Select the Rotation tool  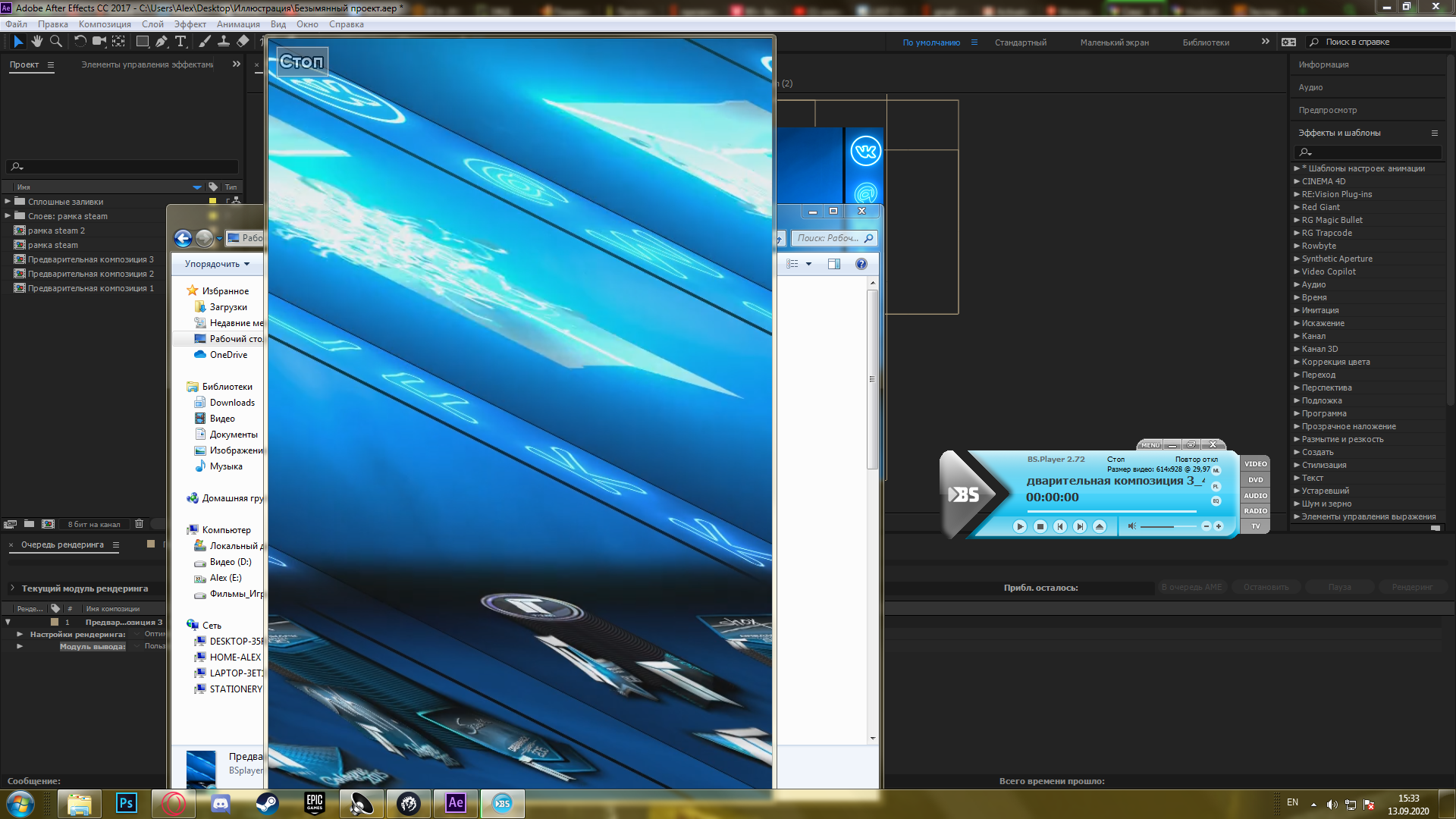tap(80, 42)
